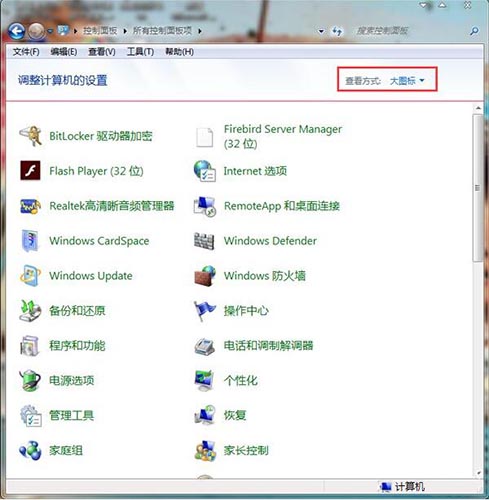Click the 调整计算机的设置 heading
The height and width of the screenshot is (500, 489).
point(62,80)
